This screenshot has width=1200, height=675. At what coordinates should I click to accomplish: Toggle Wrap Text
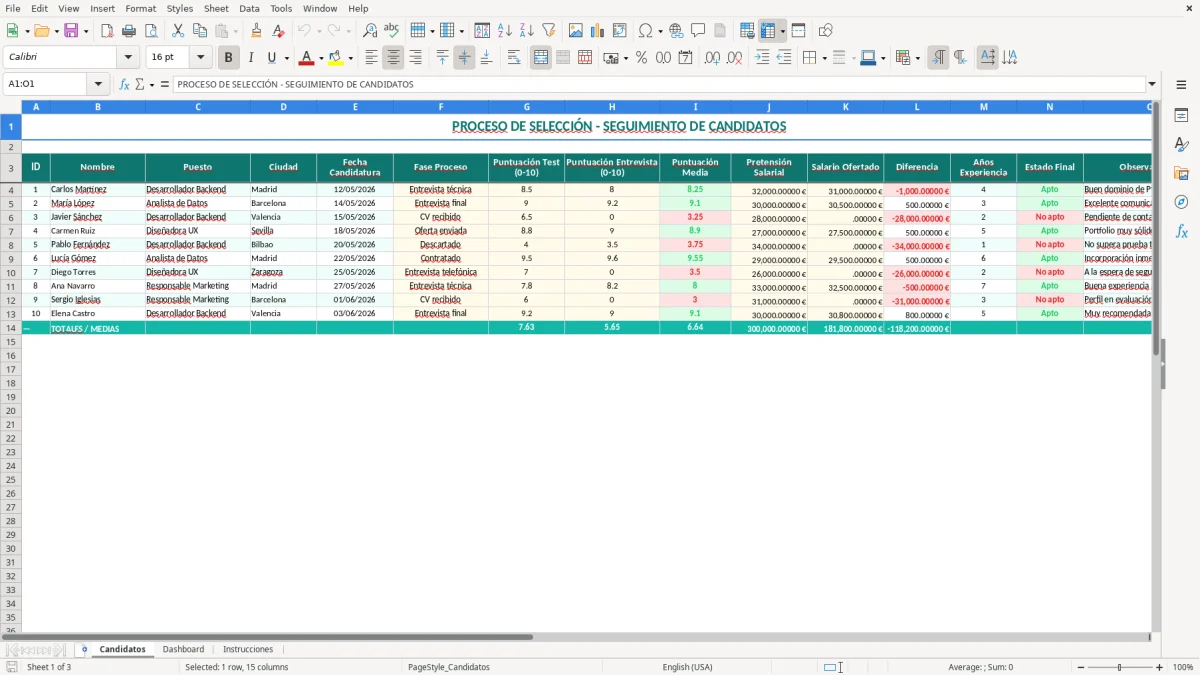click(514, 58)
